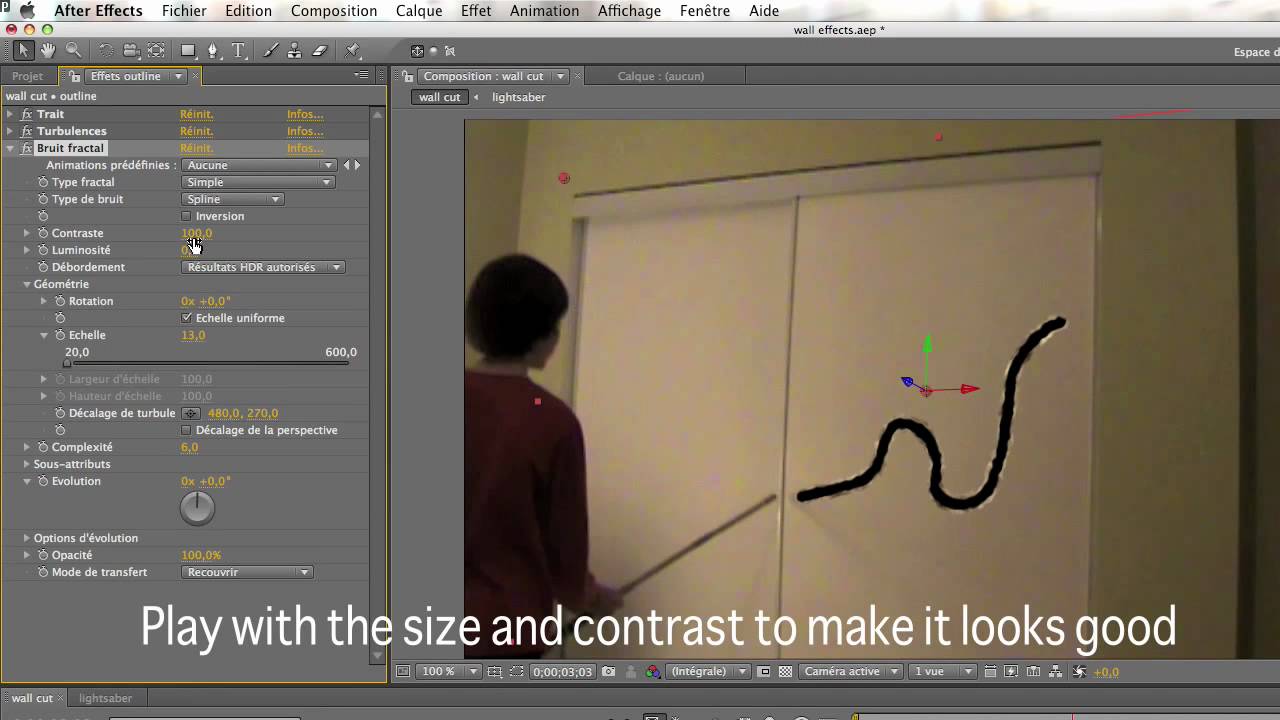Click the Contraste value 100,0
The image size is (1280, 720).
[196, 233]
